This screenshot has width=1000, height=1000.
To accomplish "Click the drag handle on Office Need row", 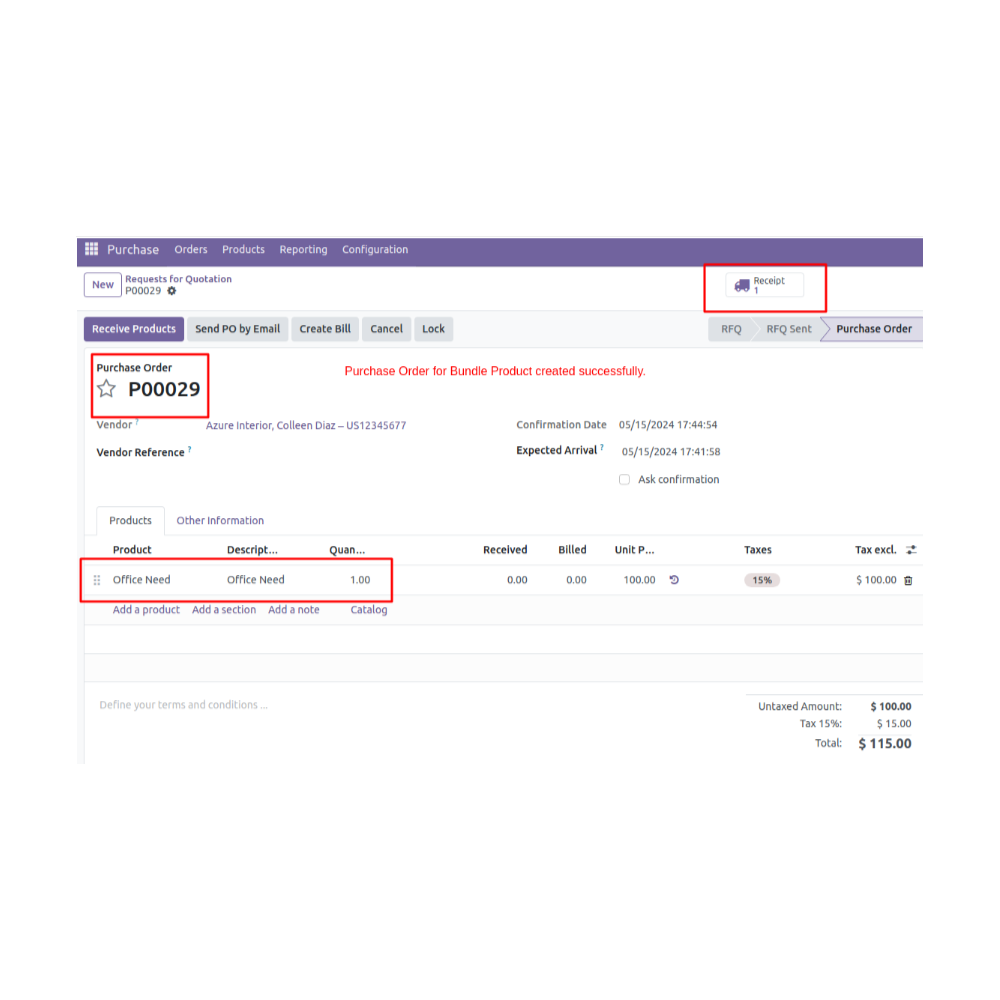I will coord(97,580).
